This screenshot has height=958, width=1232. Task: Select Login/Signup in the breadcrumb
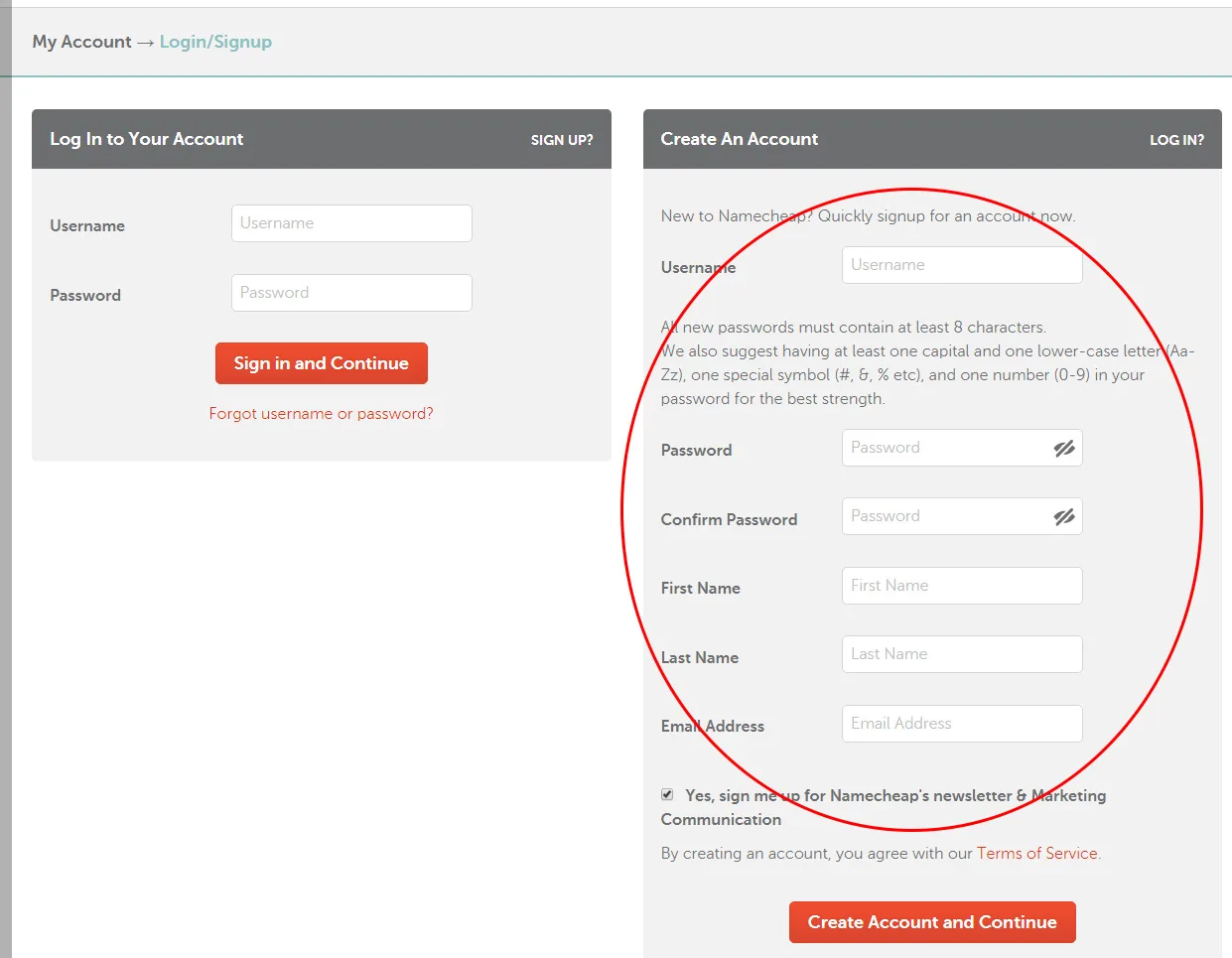(x=215, y=42)
